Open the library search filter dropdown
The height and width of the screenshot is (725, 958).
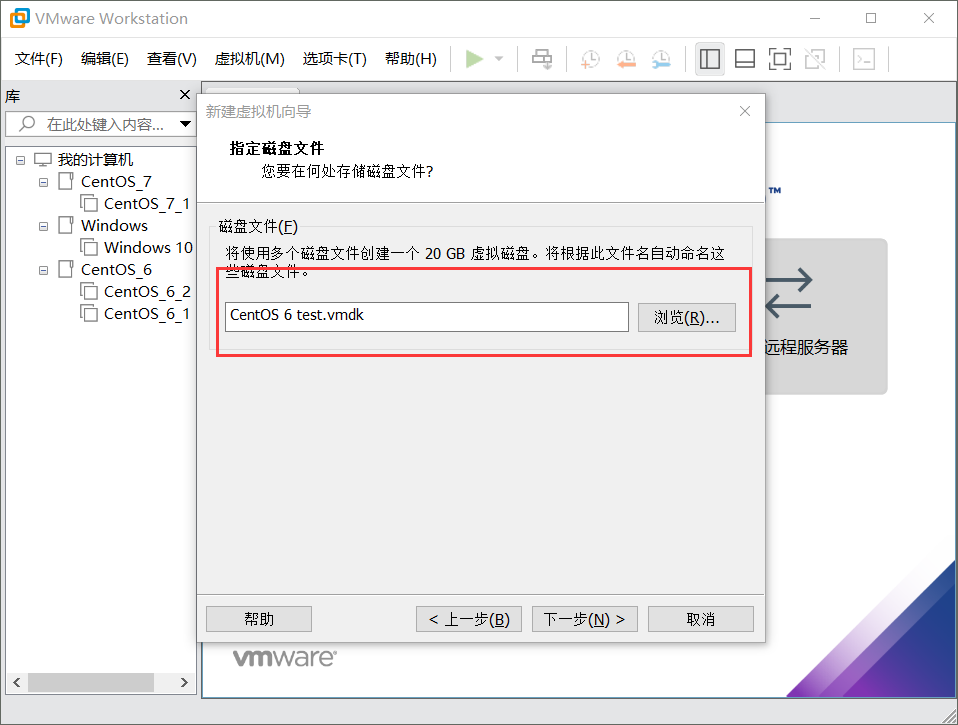(x=185, y=124)
